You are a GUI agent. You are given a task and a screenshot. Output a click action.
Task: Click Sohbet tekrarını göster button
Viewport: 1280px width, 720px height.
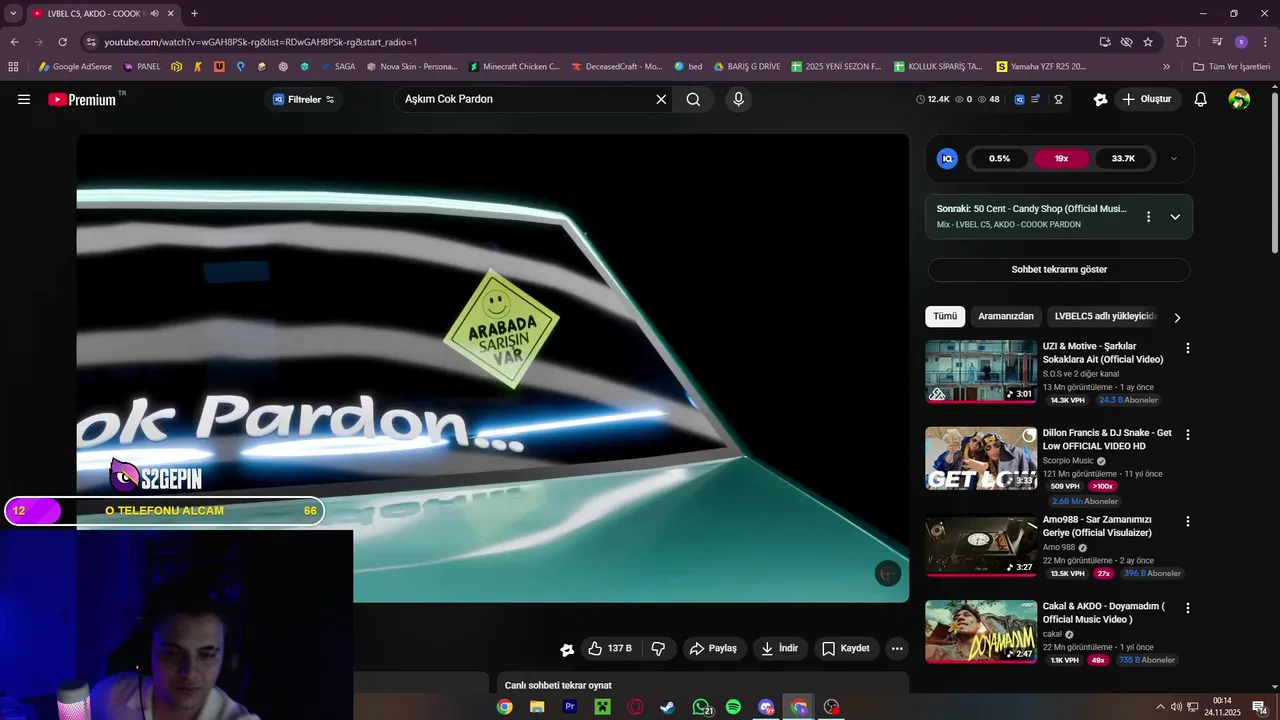(1059, 269)
